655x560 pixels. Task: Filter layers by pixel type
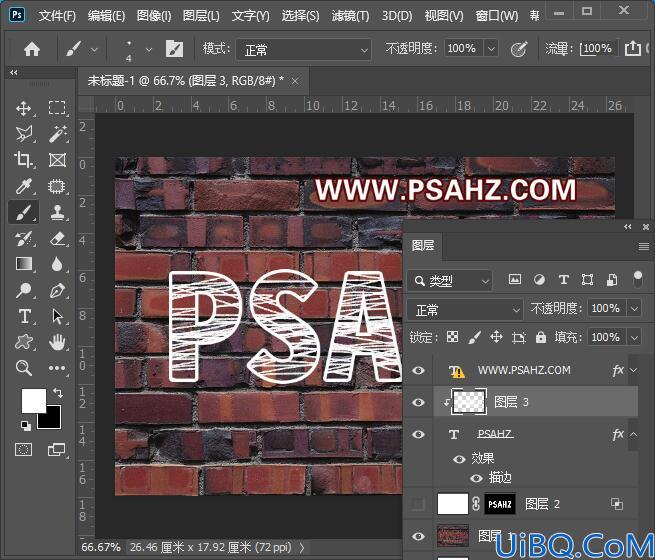(515, 279)
